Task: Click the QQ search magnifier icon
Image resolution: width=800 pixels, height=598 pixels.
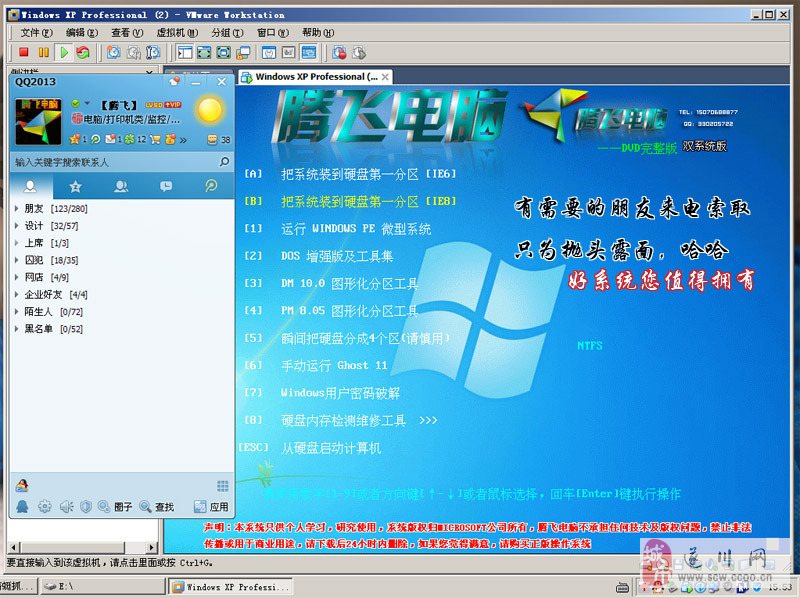Action: (x=224, y=162)
